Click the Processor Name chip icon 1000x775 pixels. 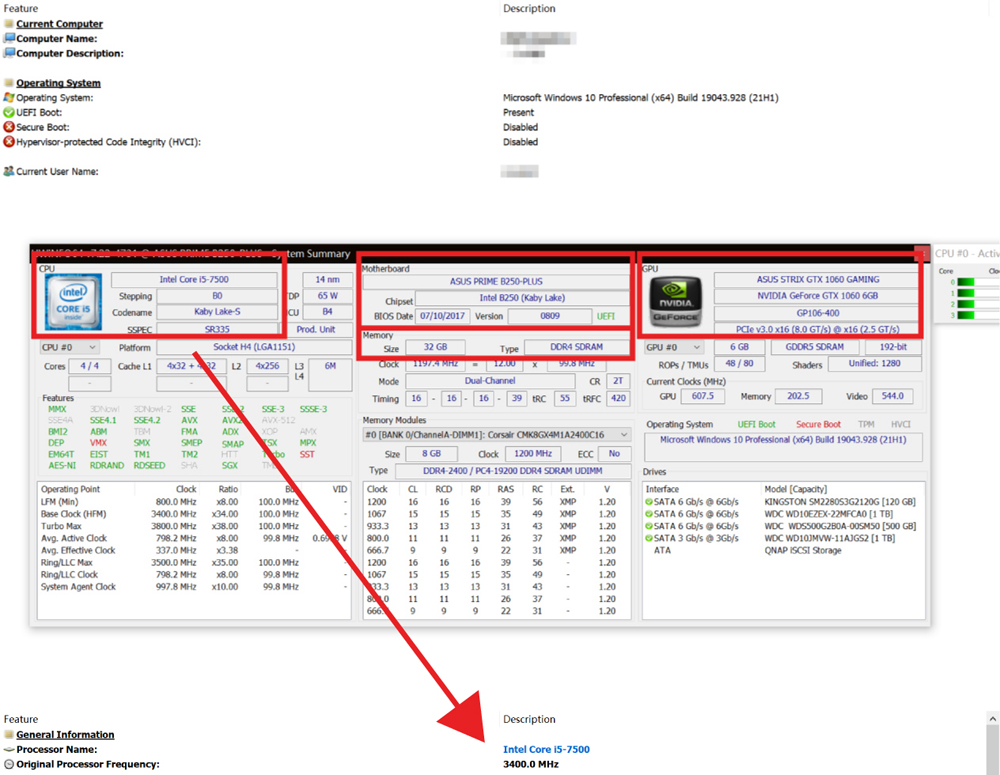tap(9, 749)
